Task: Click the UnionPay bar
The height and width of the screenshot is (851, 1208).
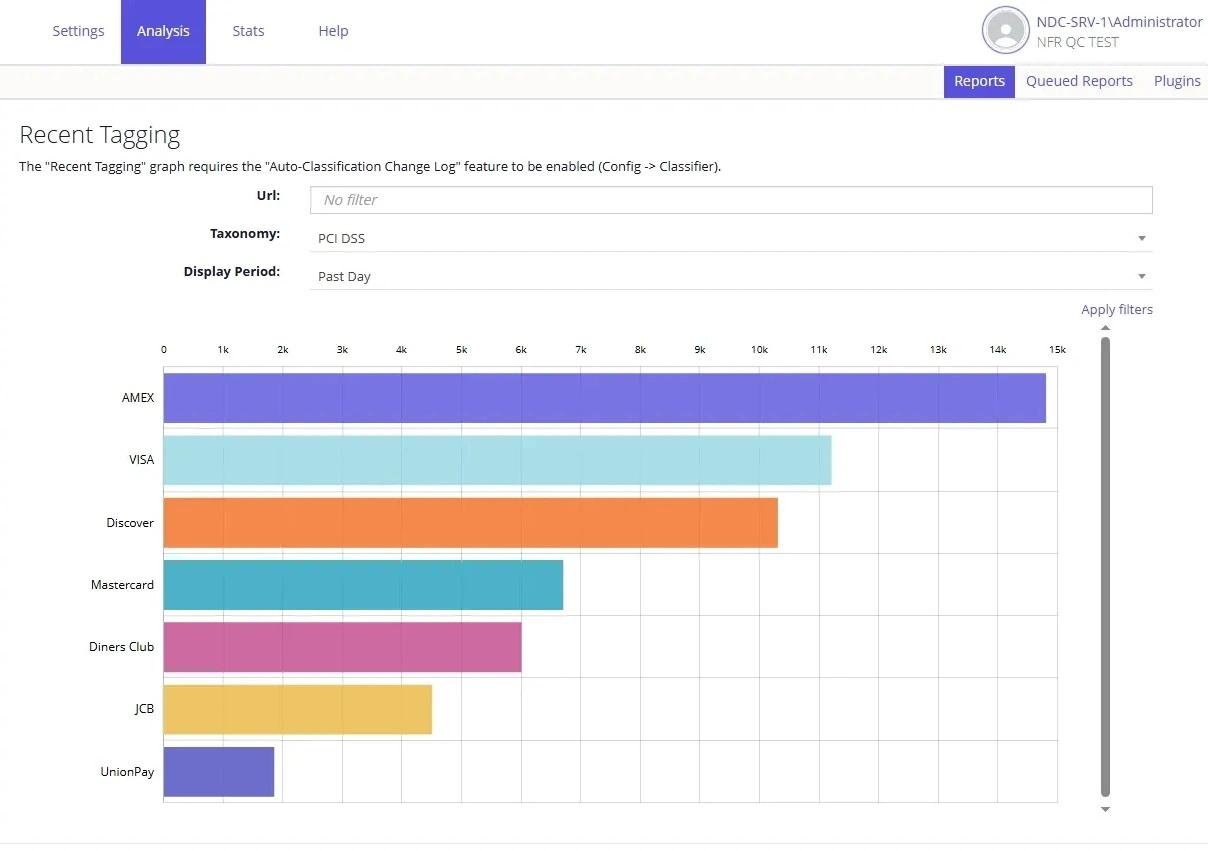Action: pyautogui.click(x=218, y=772)
